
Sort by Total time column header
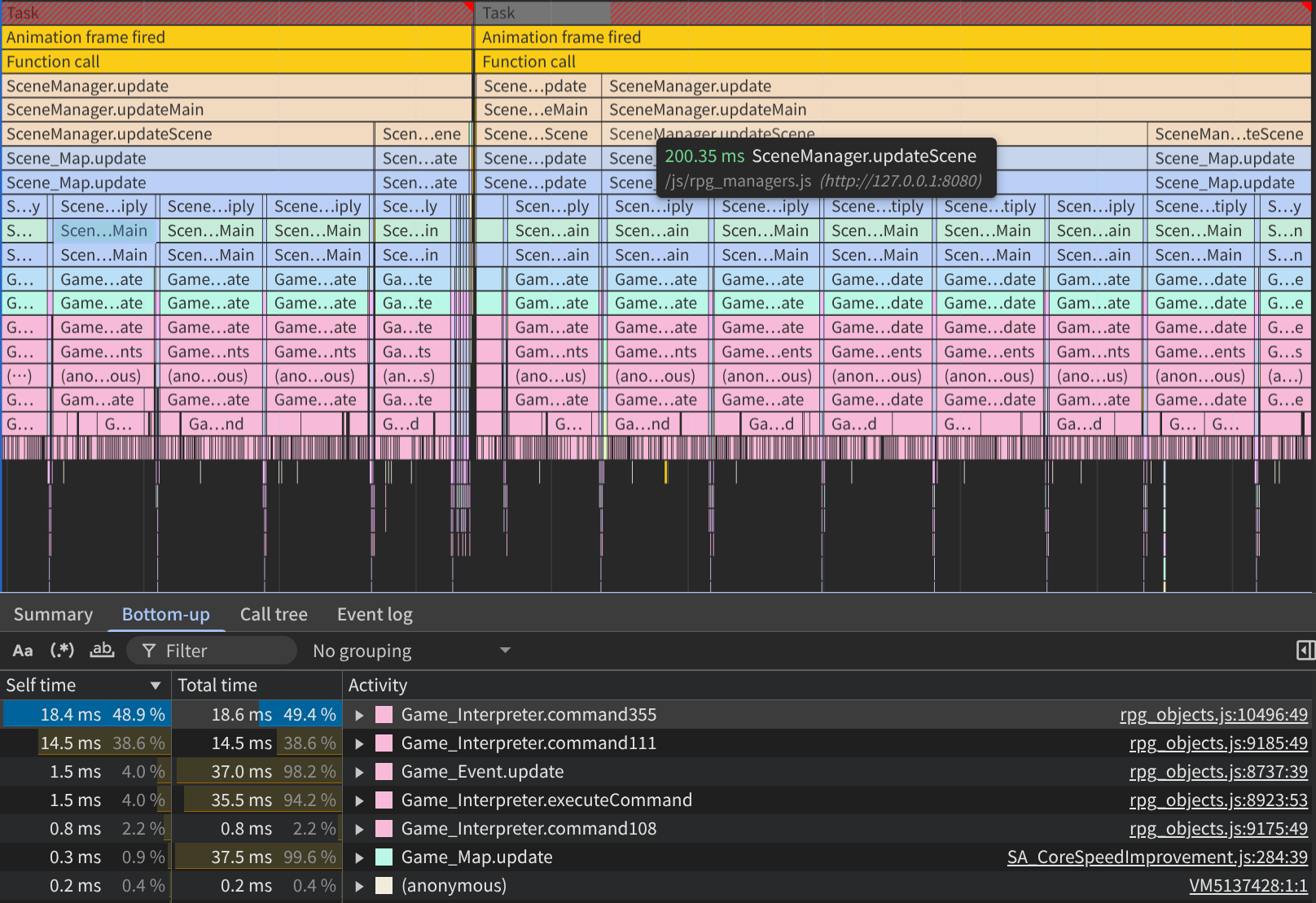click(x=257, y=685)
